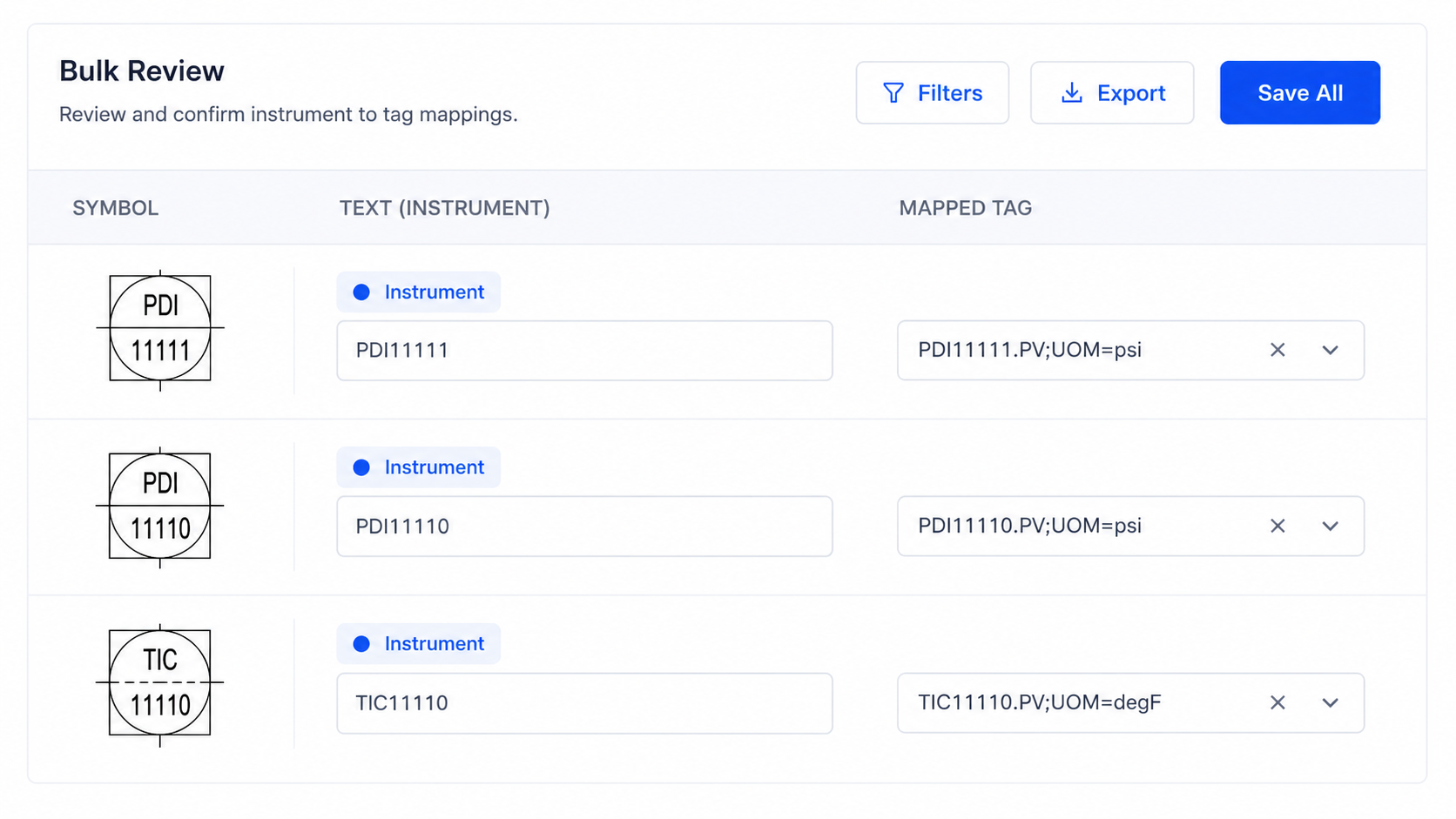
Task: Expand dropdown arrow for PDI11110.PV;UOM=psi tag
Action: (1330, 526)
